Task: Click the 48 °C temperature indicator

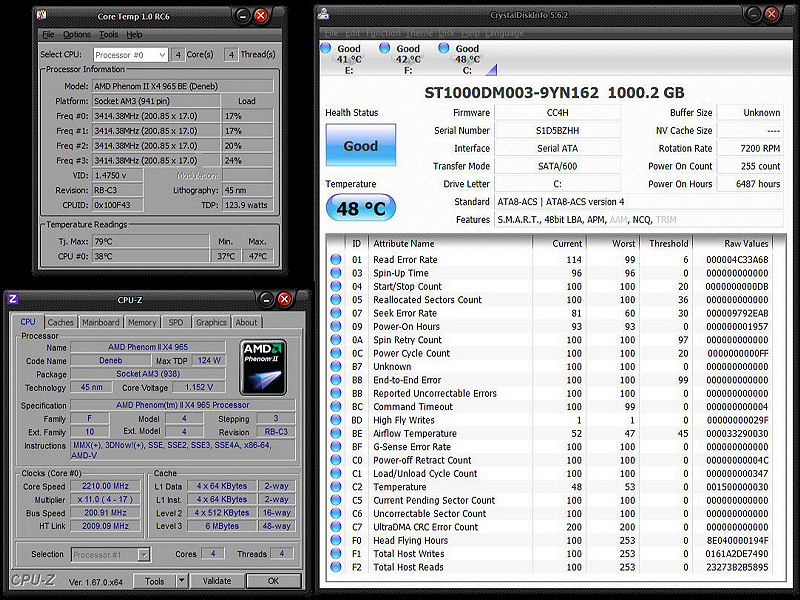Action: coord(360,208)
